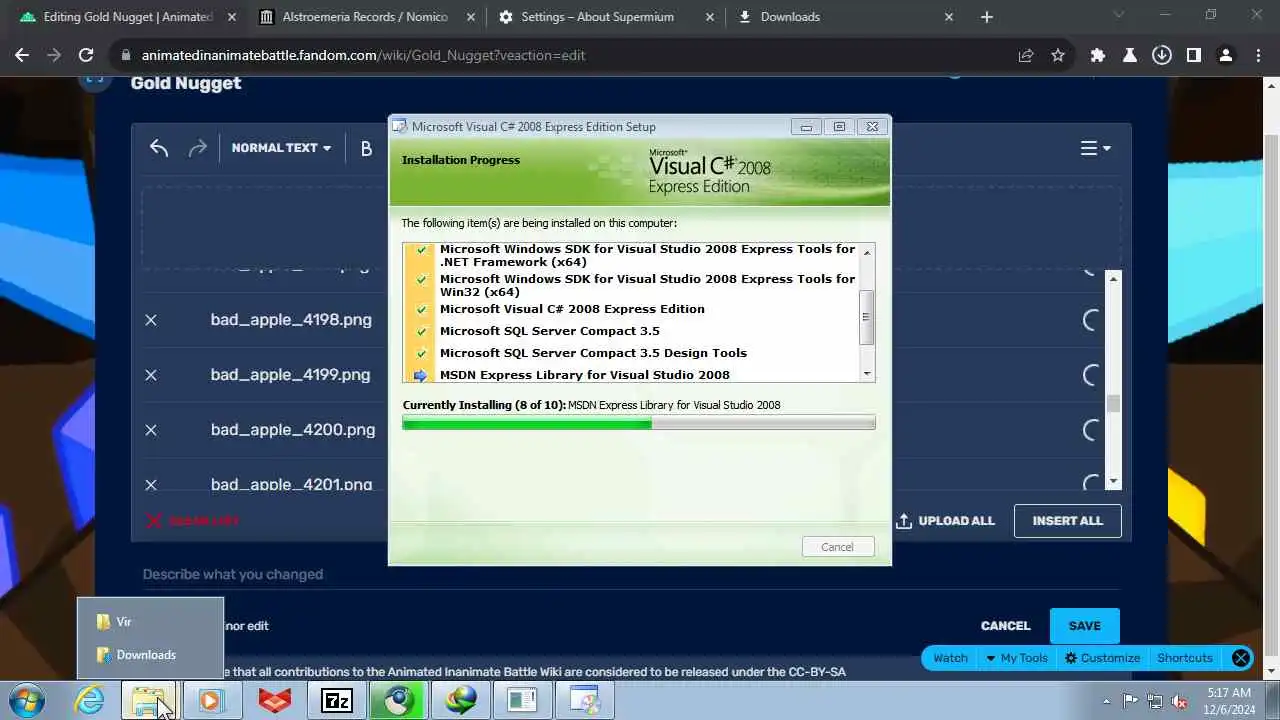
Task: Click the Insert All button
Action: [x=1067, y=521]
